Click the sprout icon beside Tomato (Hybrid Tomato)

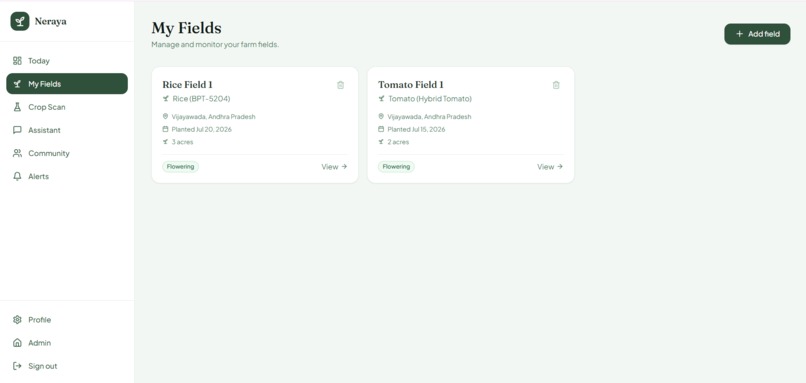[381, 98]
